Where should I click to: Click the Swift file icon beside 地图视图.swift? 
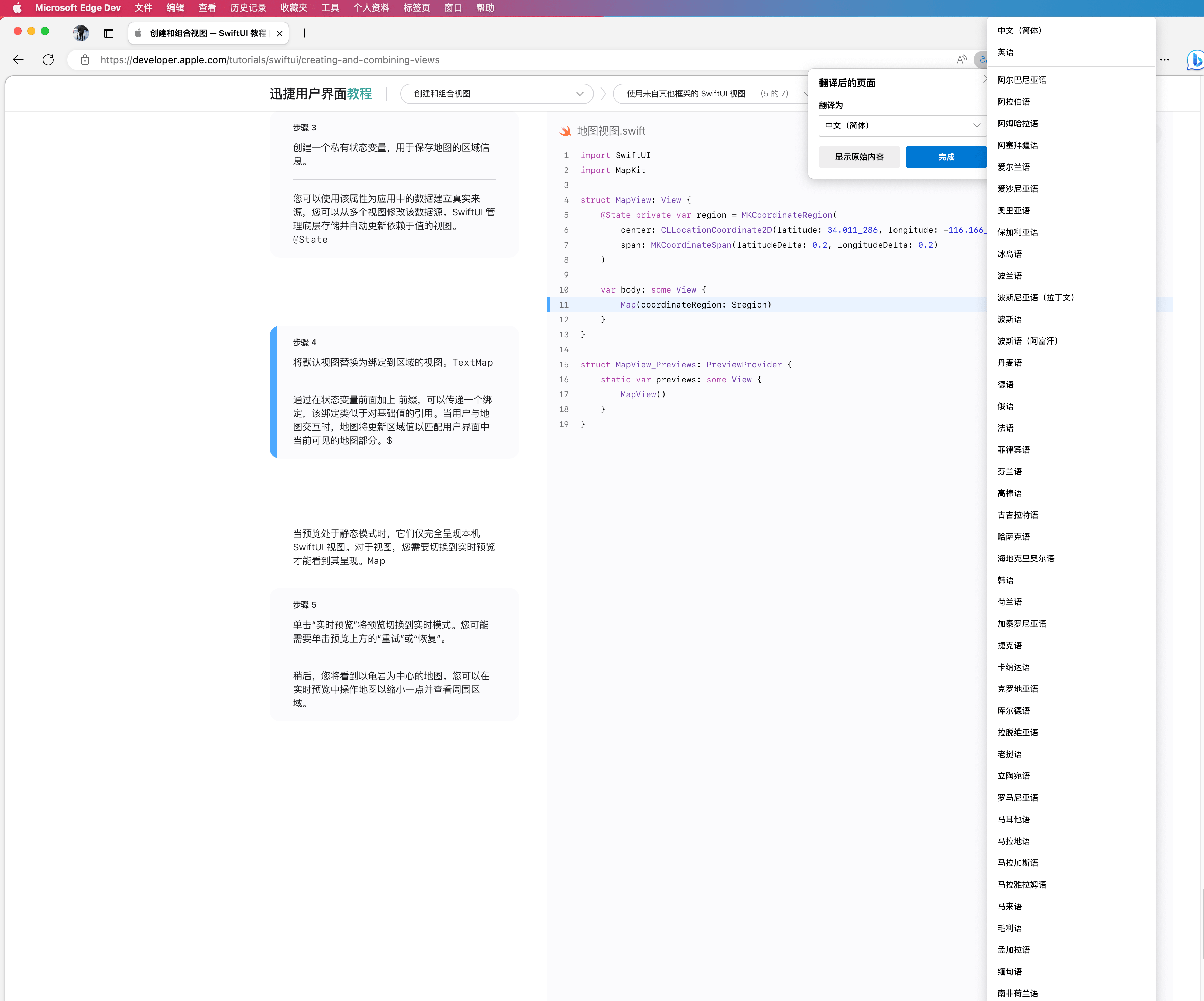565,131
